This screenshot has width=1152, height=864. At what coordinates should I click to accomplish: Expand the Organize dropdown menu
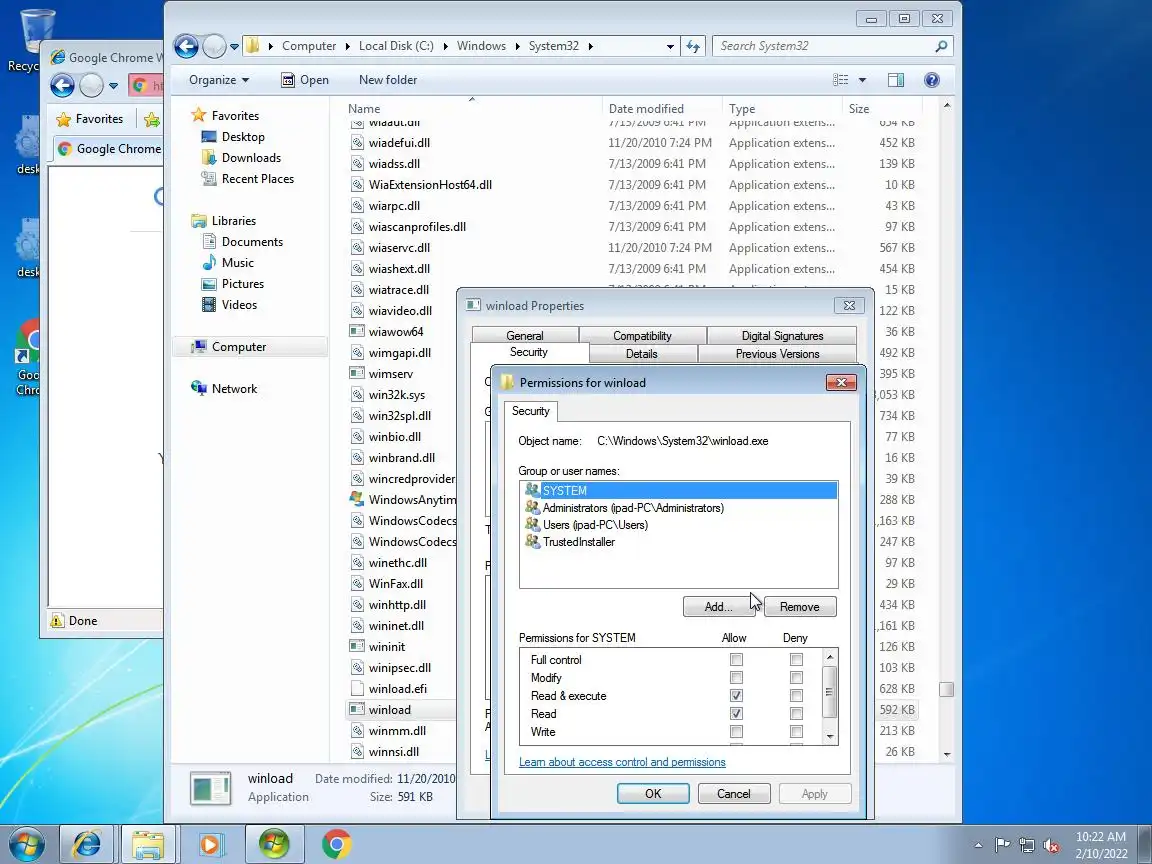pyautogui.click(x=219, y=80)
